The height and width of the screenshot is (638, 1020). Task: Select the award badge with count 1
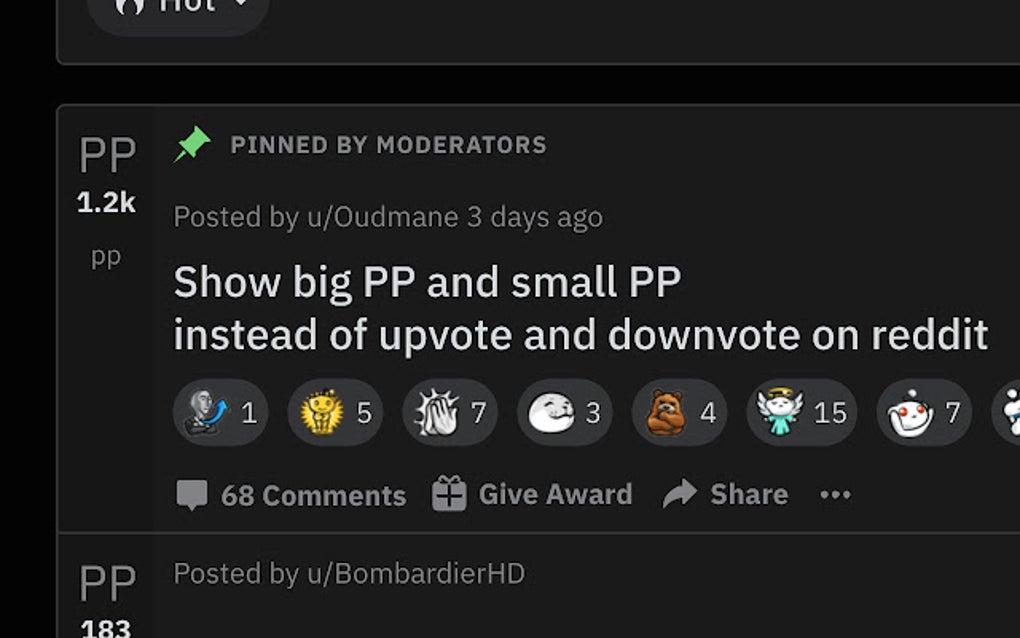click(221, 412)
